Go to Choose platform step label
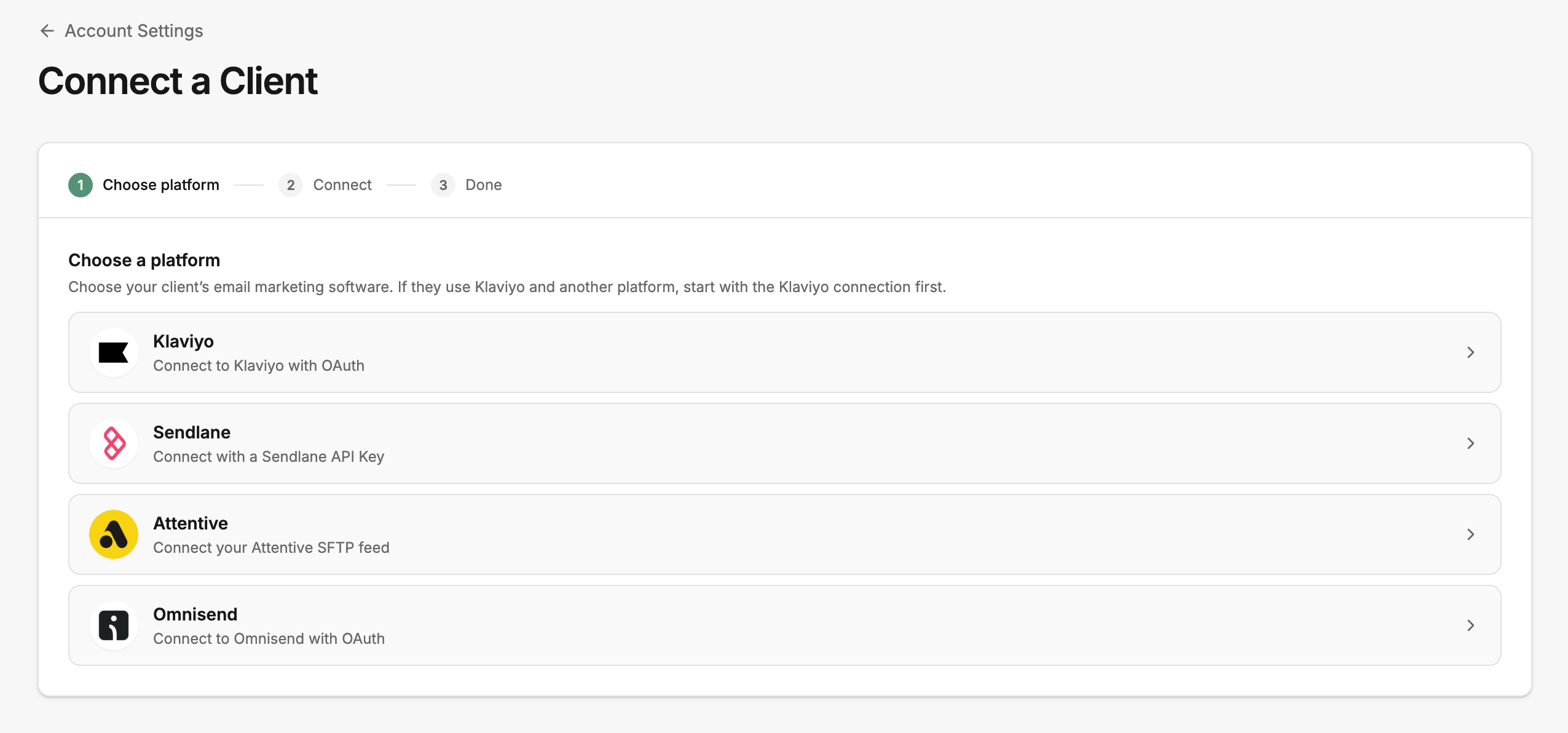Viewport: 1568px width, 733px height. coord(161,185)
